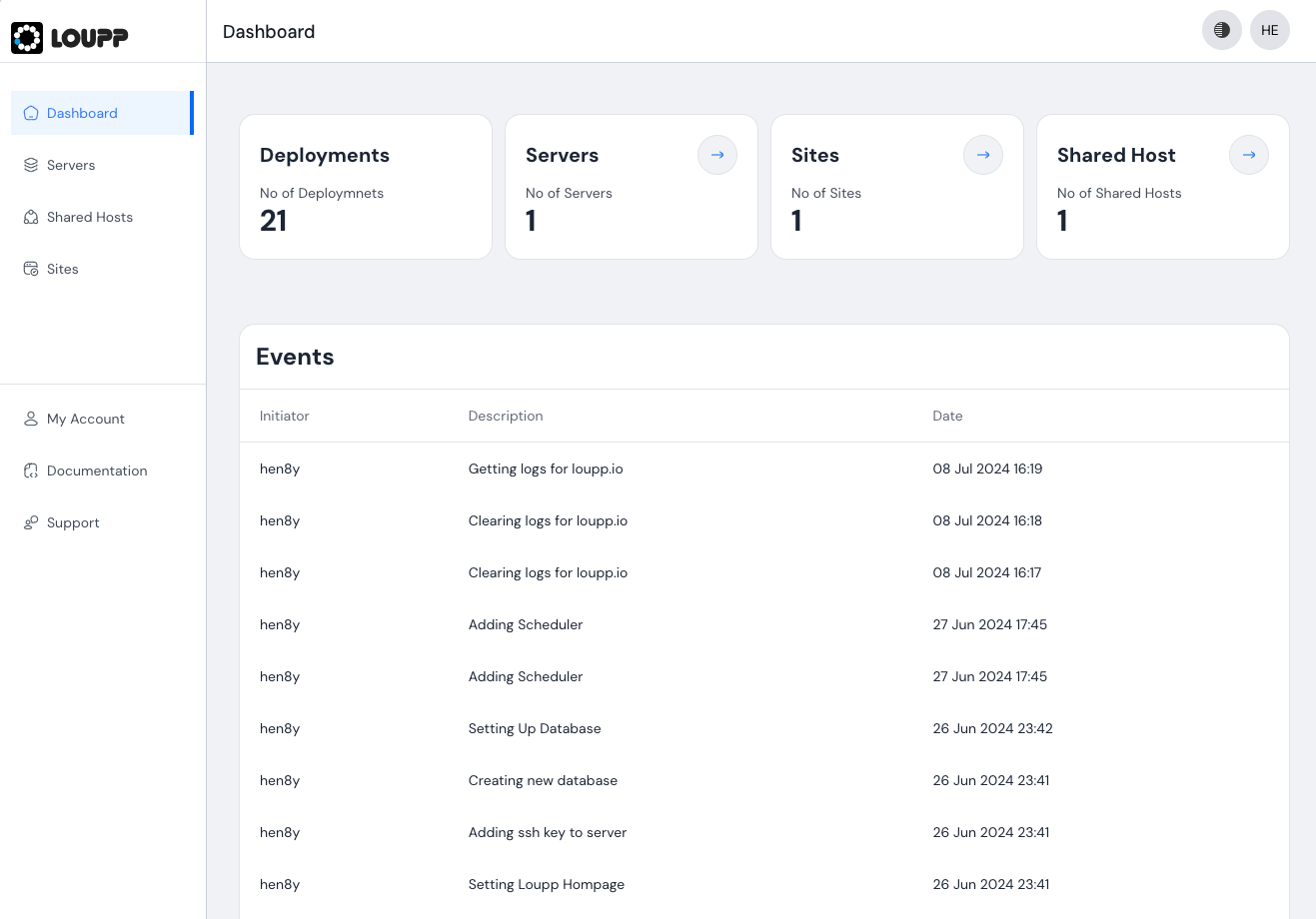The image size is (1316, 919).
Task: Click the Shared Hosts icon in sidebar
Action: [x=31, y=217]
